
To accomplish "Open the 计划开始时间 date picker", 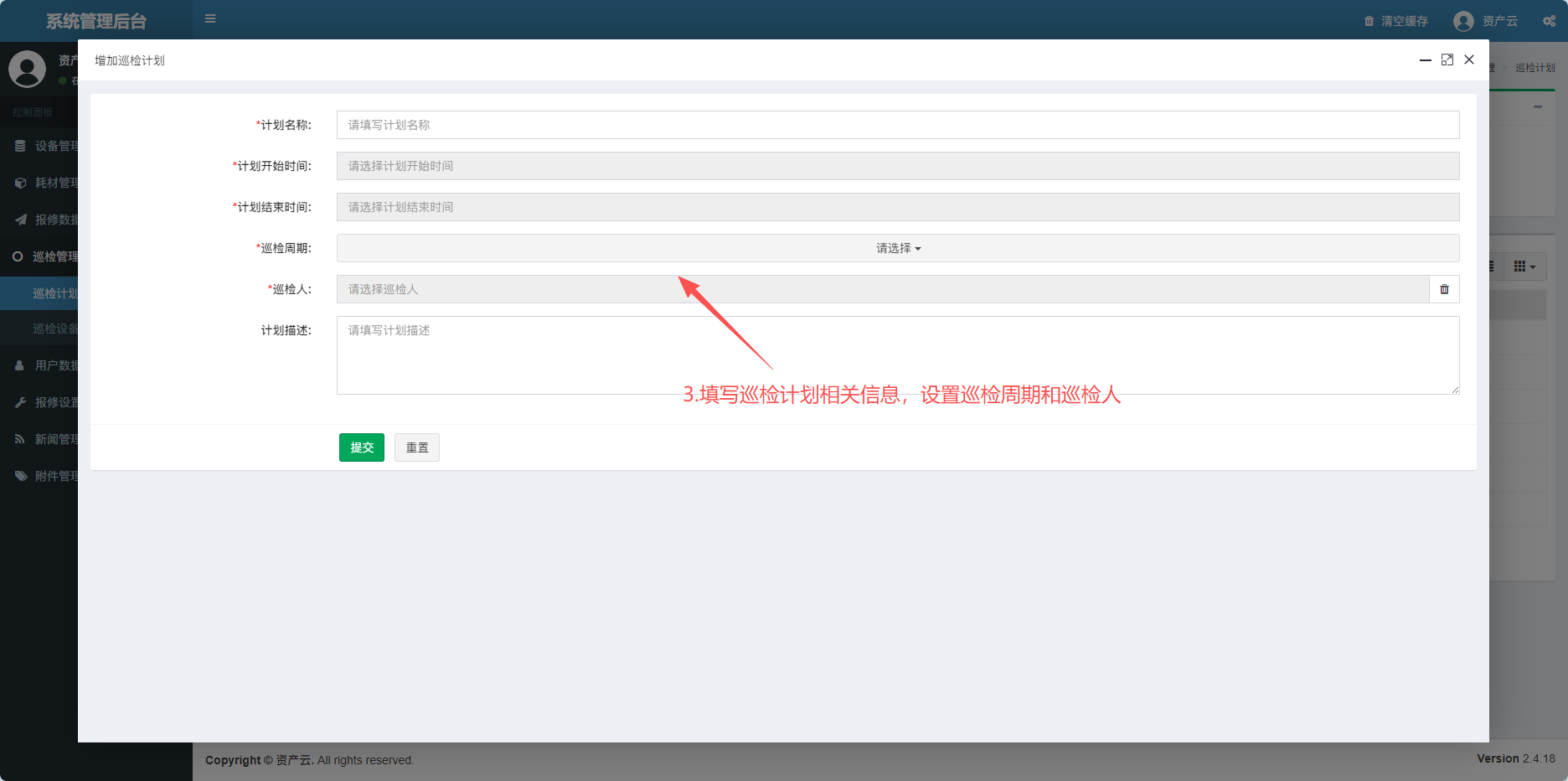I will pos(898,166).
